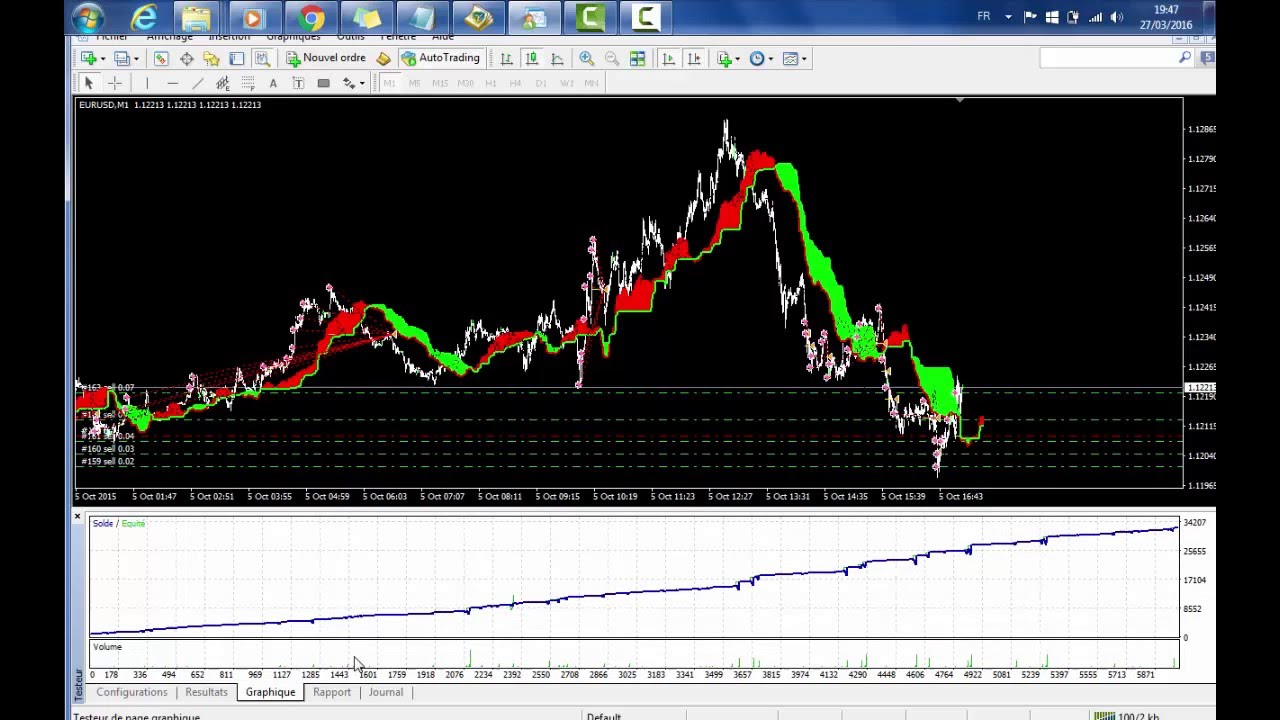Pick the Fibonacci retracement tool
The height and width of the screenshot is (720, 1280).
click(248, 83)
